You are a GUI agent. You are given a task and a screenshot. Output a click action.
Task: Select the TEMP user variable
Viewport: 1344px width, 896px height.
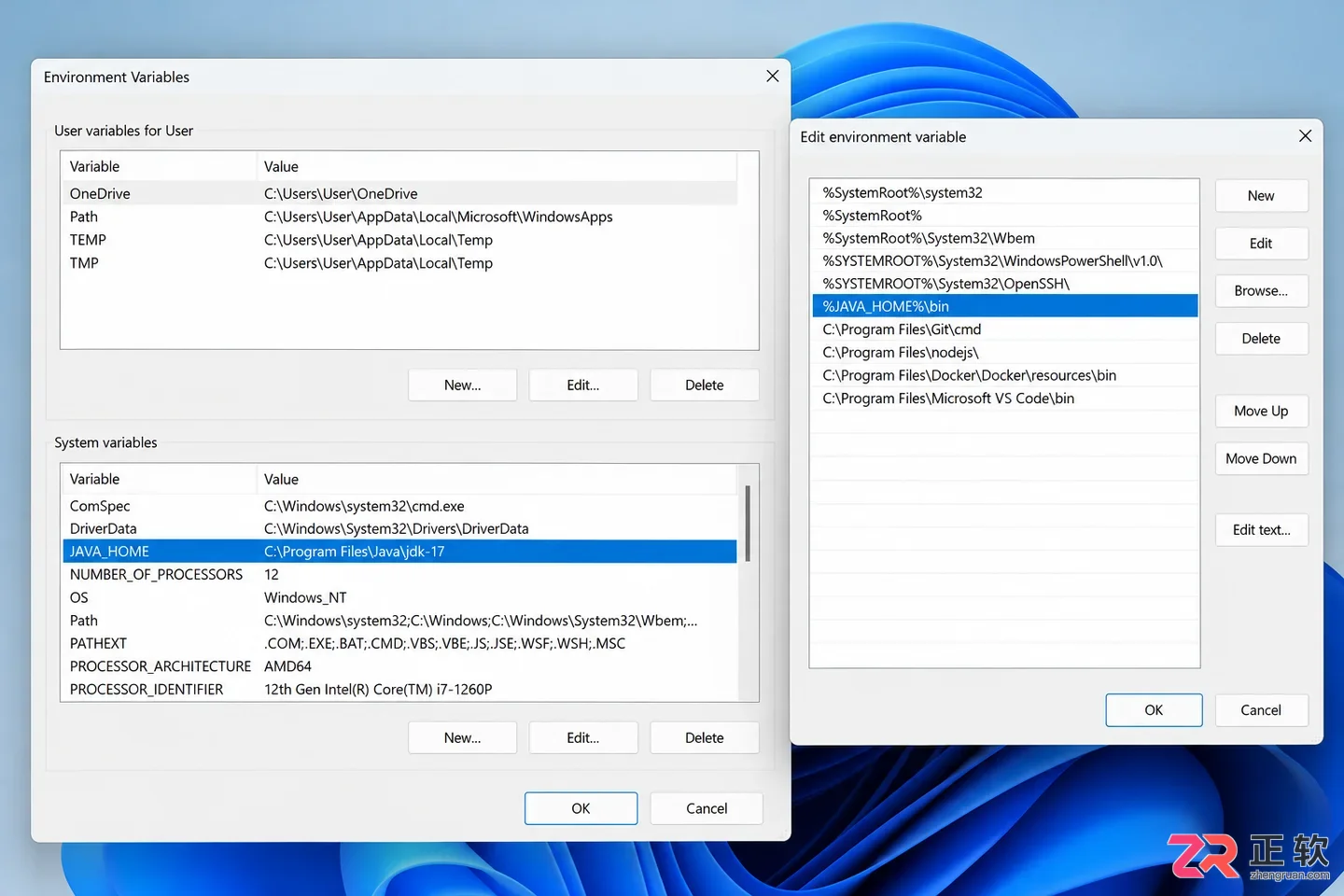point(399,240)
